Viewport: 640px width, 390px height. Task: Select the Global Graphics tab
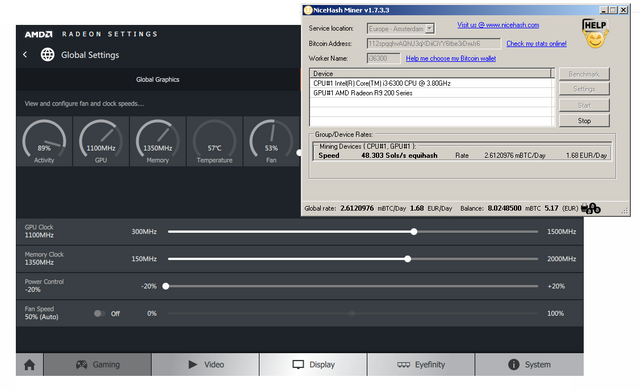[x=158, y=80]
